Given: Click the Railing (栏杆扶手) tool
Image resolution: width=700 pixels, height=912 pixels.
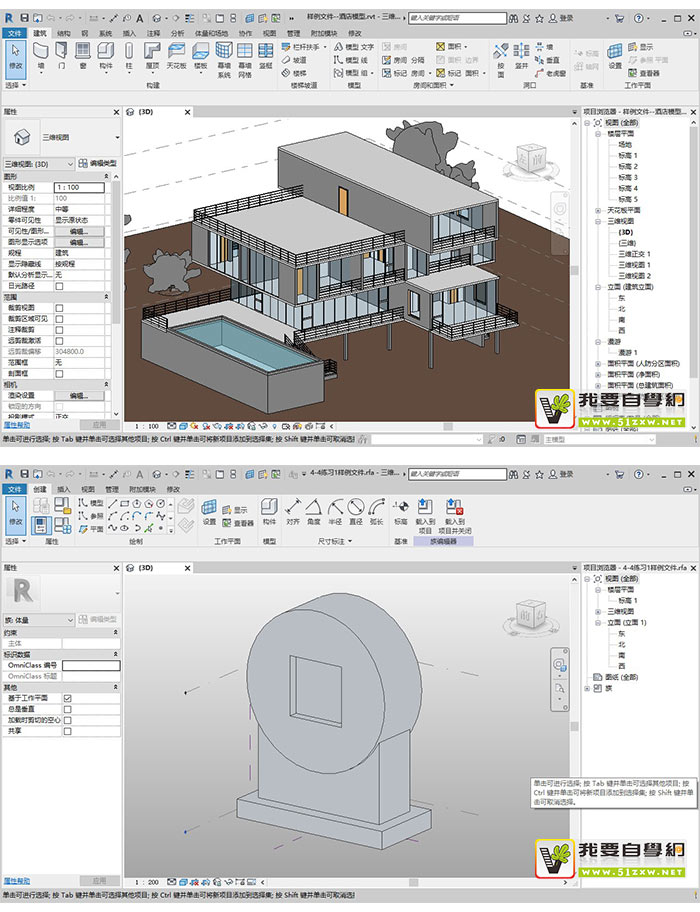Looking at the screenshot, I should tap(303, 47).
